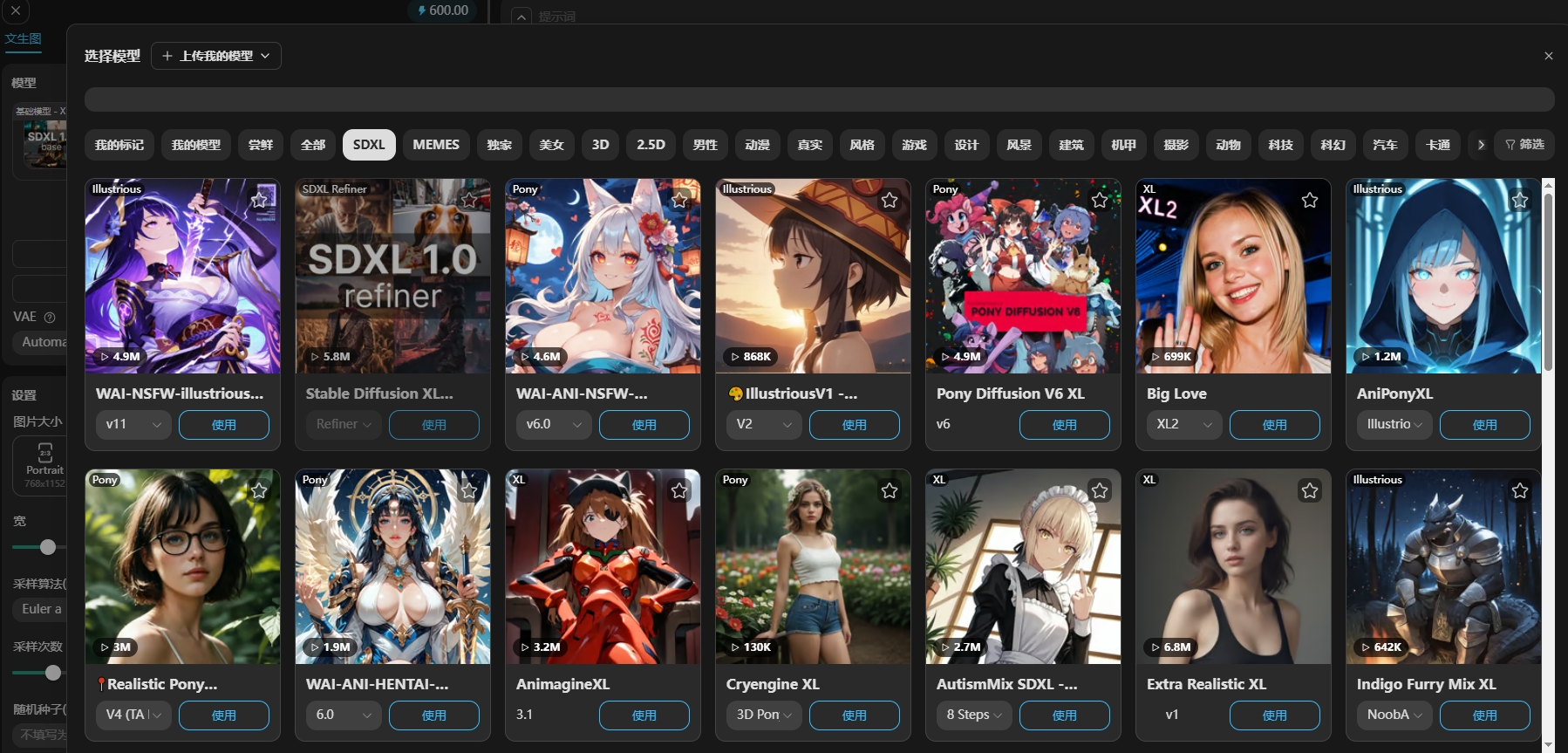Favorite Cryengine XL with star icon
1568x753 pixels.
click(x=890, y=490)
